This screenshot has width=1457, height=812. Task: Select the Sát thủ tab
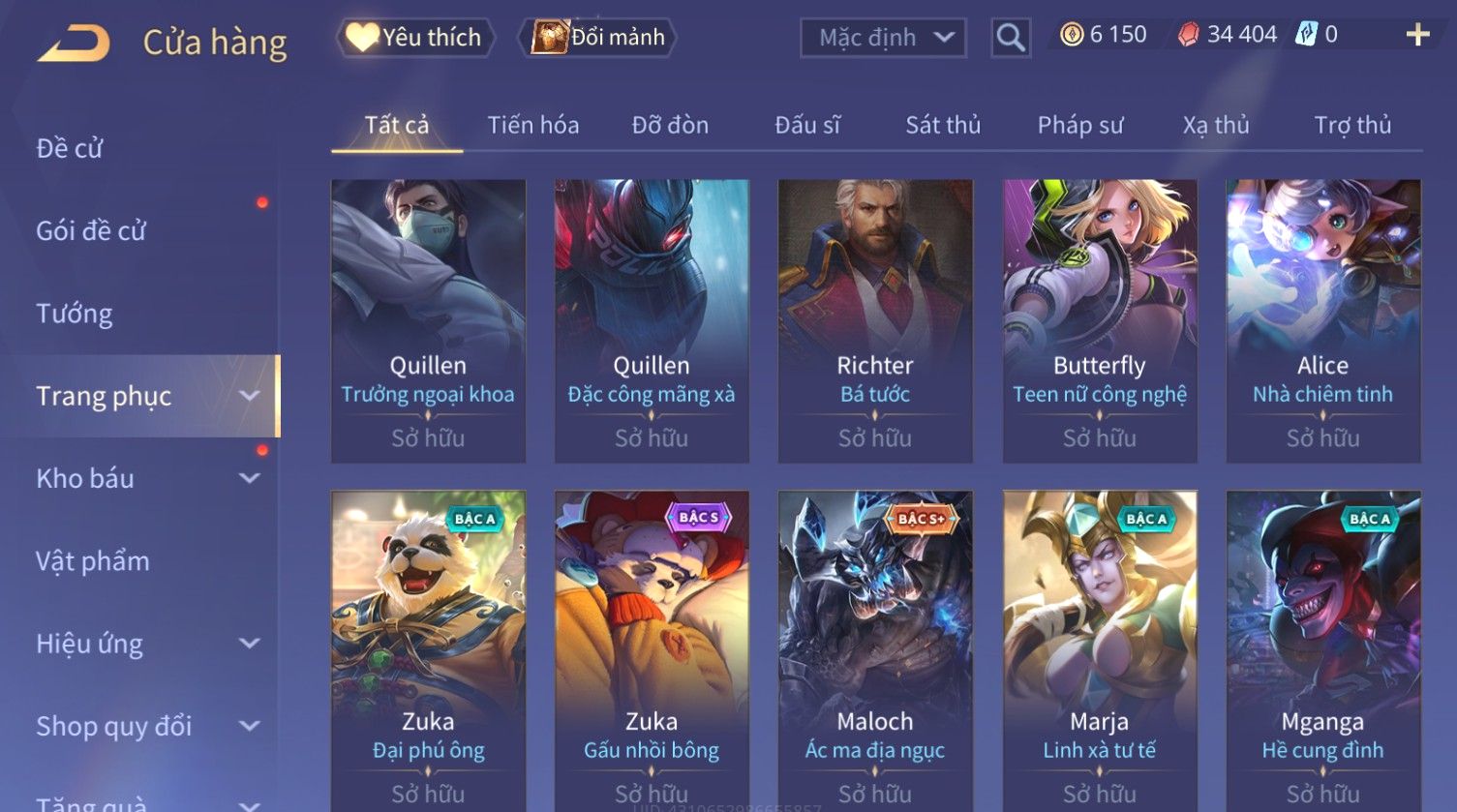(x=943, y=125)
